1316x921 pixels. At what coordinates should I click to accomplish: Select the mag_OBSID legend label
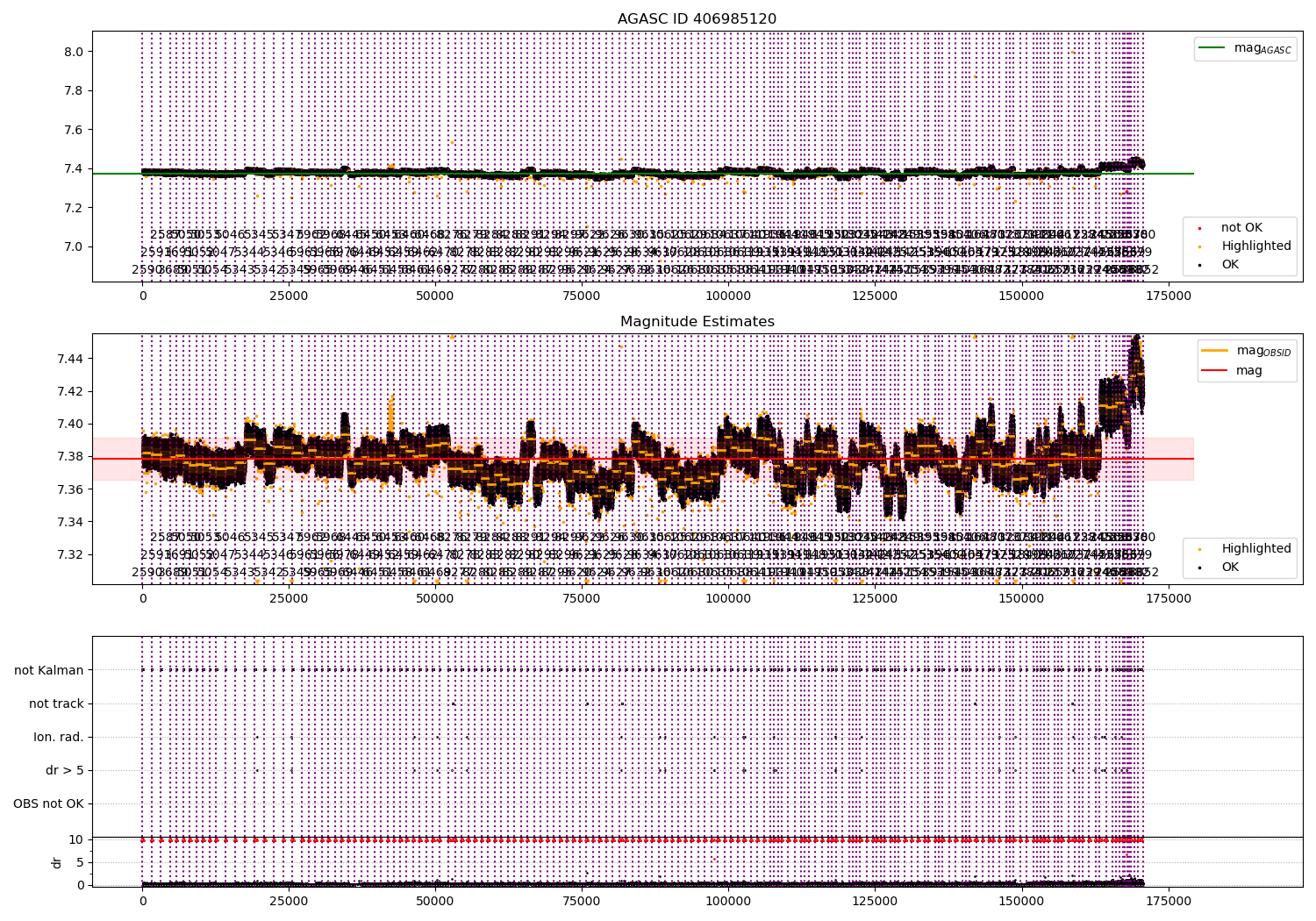1263,351
